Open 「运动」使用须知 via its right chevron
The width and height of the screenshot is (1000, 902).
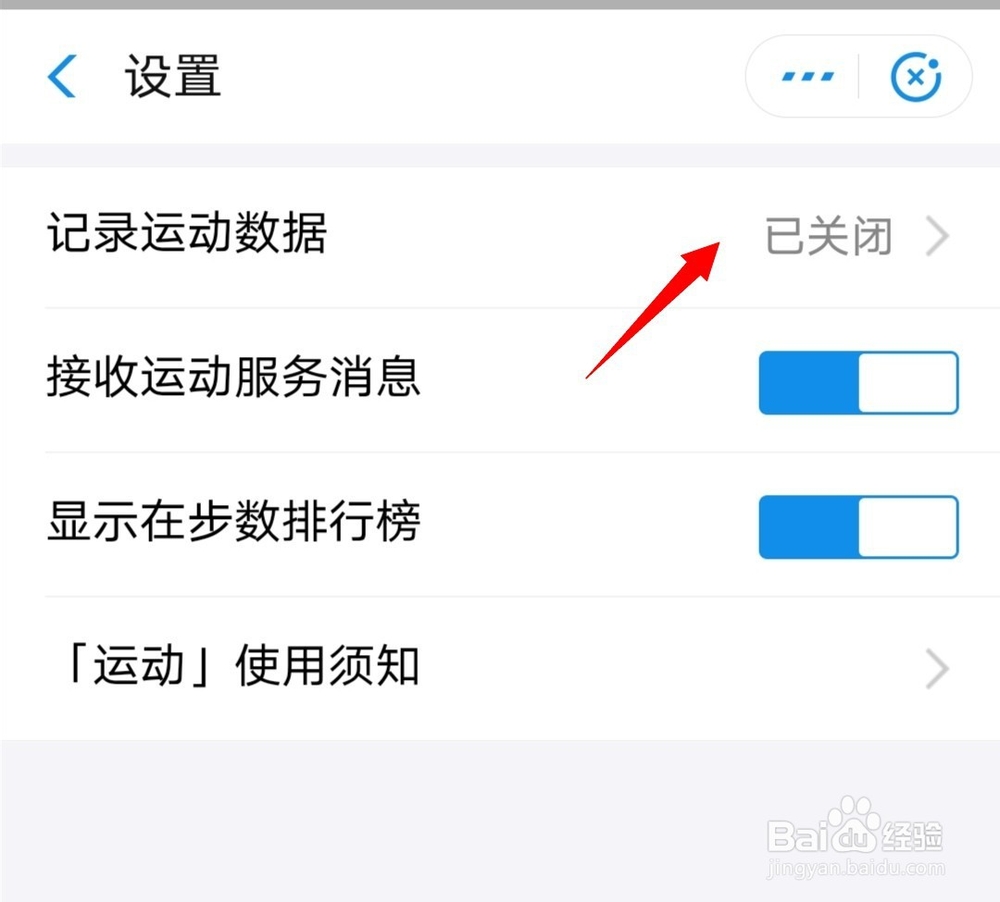(937, 669)
